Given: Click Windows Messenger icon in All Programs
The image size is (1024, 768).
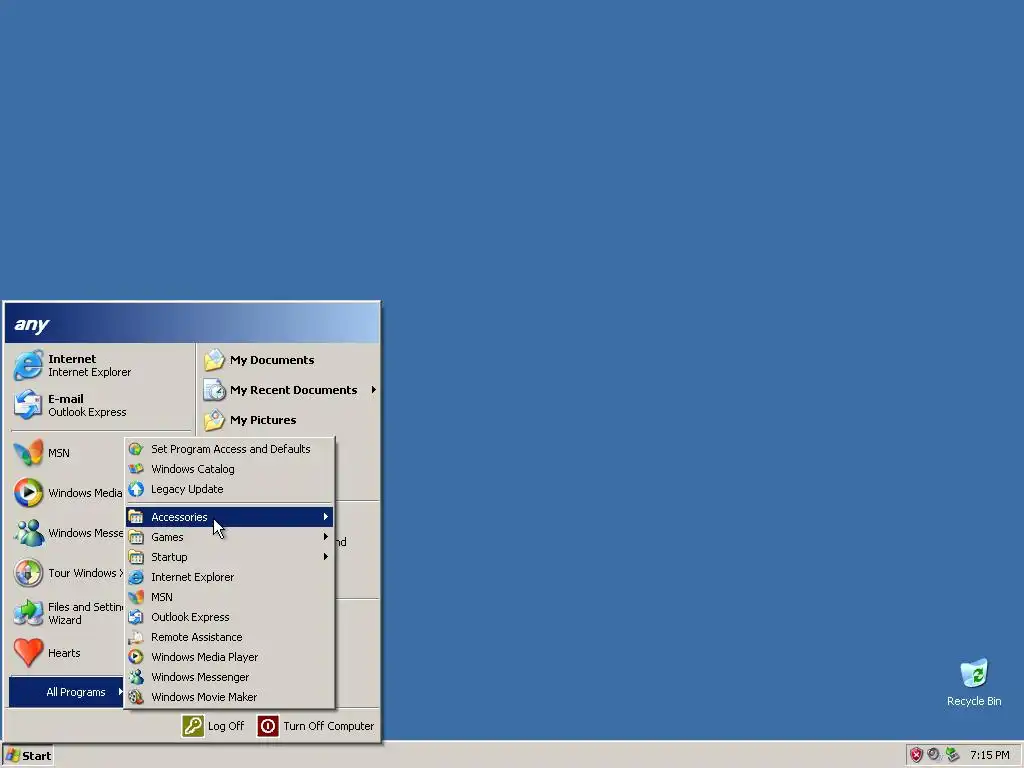Looking at the screenshot, I should 136,677.
